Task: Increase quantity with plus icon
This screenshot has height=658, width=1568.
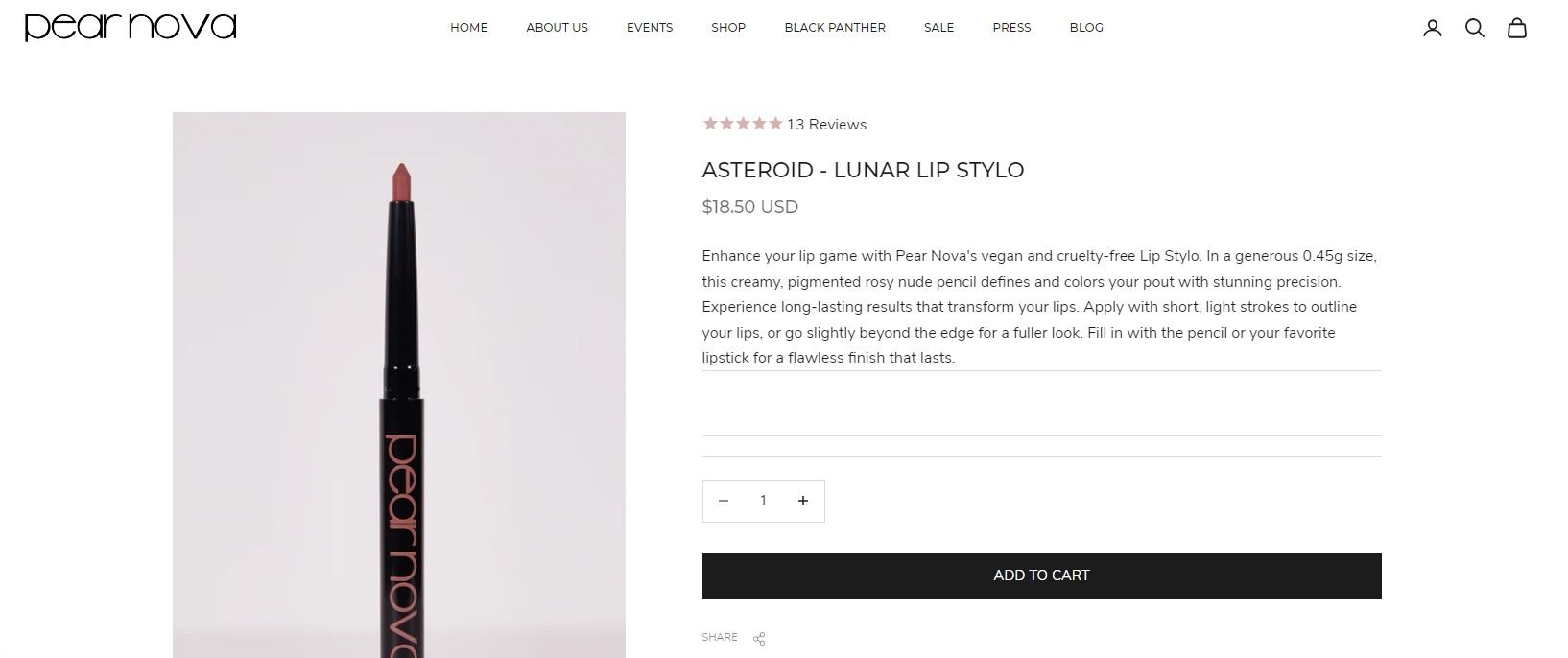Action: point(803,501)
